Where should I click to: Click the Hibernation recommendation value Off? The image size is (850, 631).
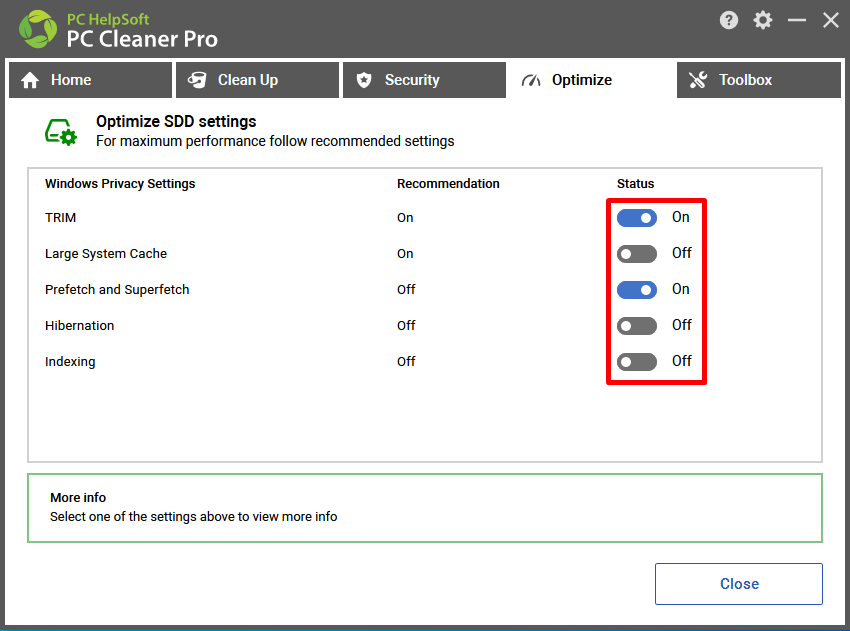pyautogui.click(x=406, y=326)
